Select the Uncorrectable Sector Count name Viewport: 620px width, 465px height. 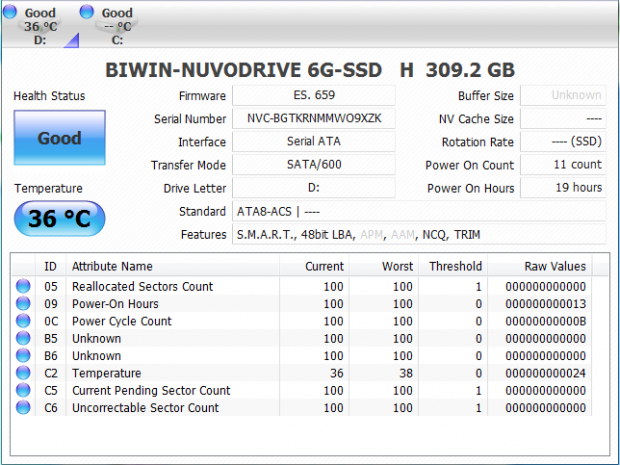(x=145, y=408)
